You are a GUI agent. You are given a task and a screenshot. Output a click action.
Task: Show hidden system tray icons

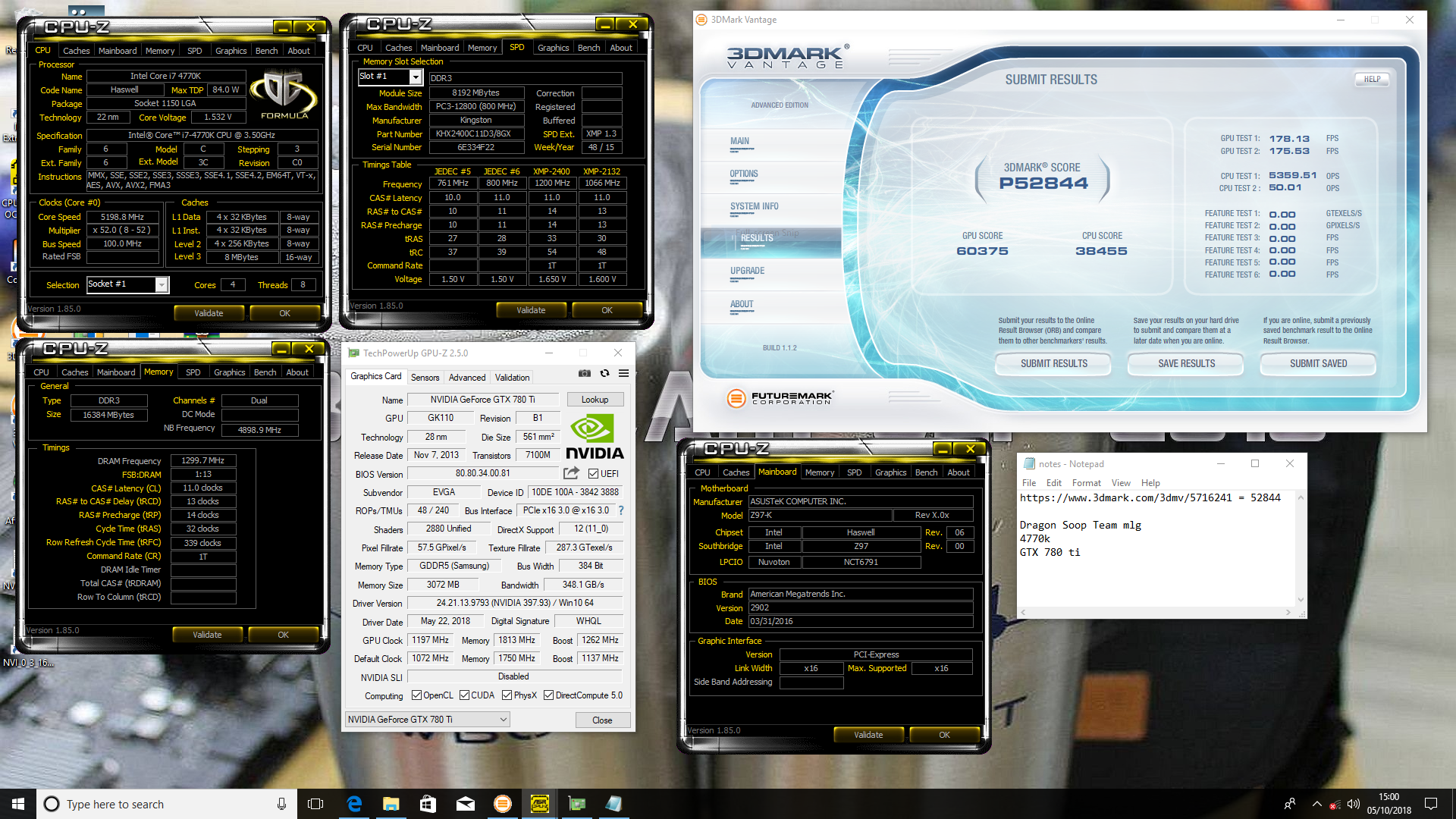click(1316, 804)
